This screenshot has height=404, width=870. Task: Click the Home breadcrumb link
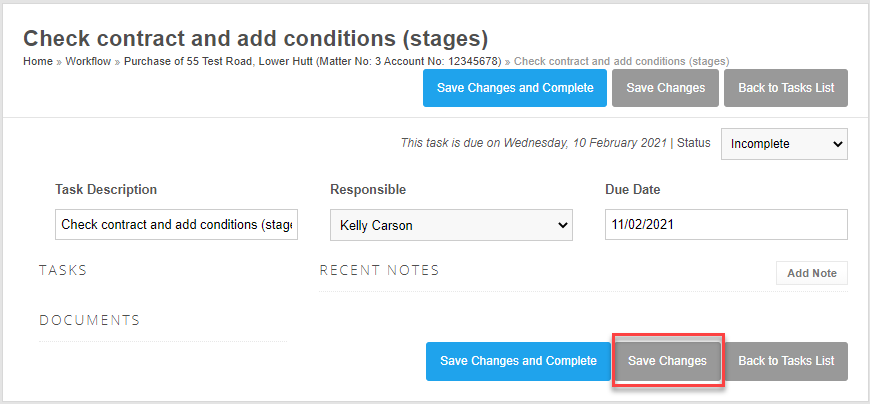[x=37, y=61]
